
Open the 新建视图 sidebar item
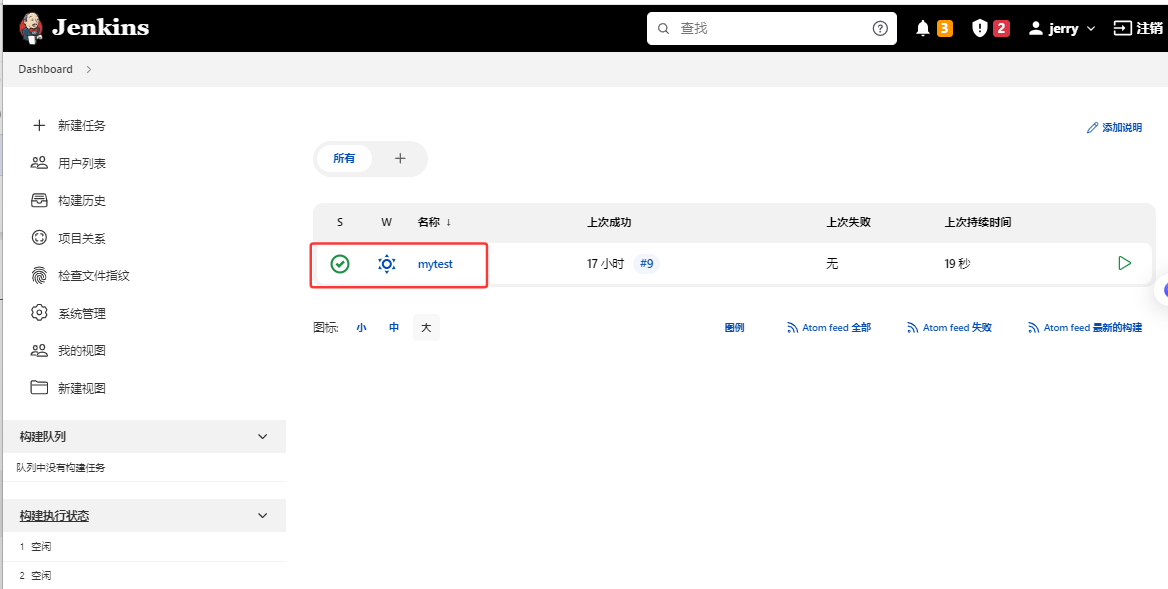coord(82,388)
